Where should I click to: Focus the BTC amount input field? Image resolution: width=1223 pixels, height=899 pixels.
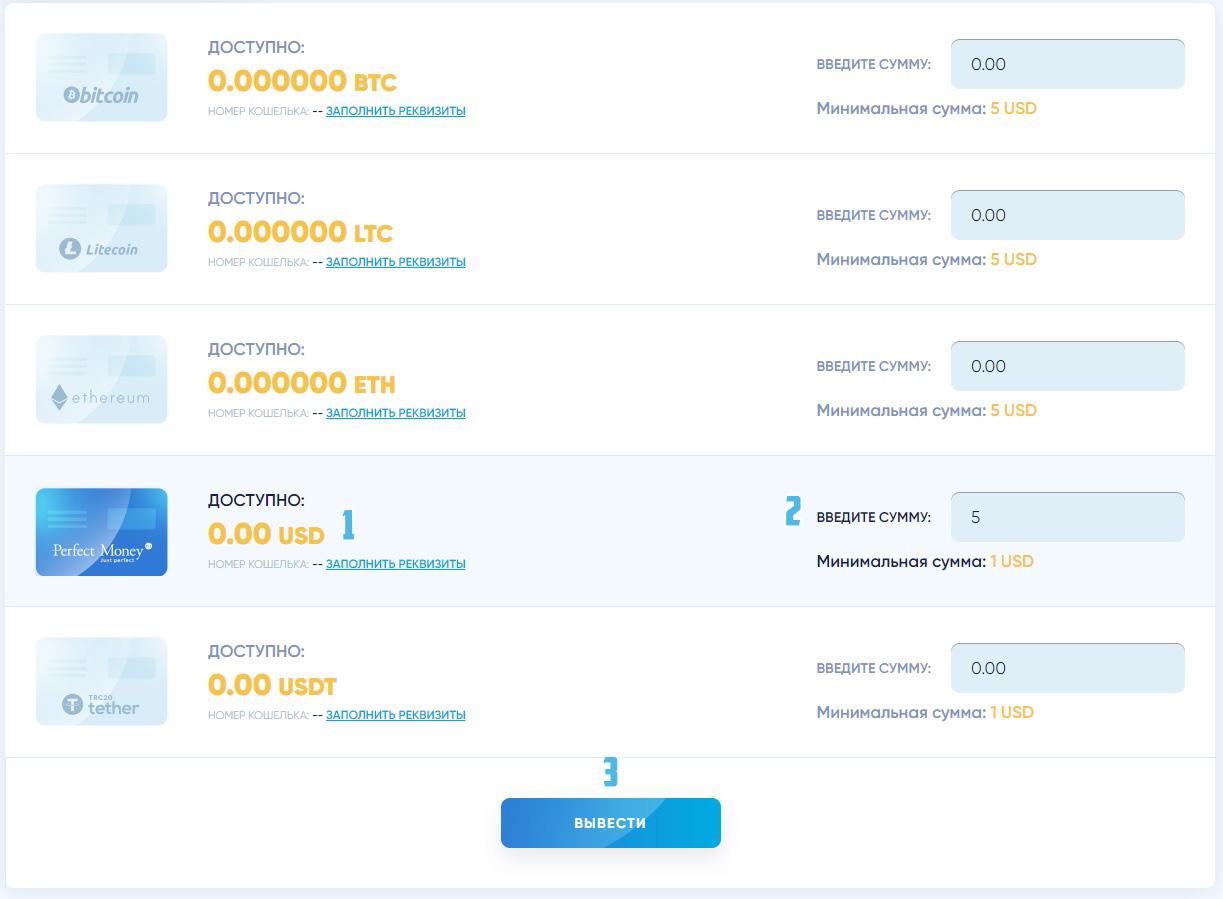[x=1068, y=64]
